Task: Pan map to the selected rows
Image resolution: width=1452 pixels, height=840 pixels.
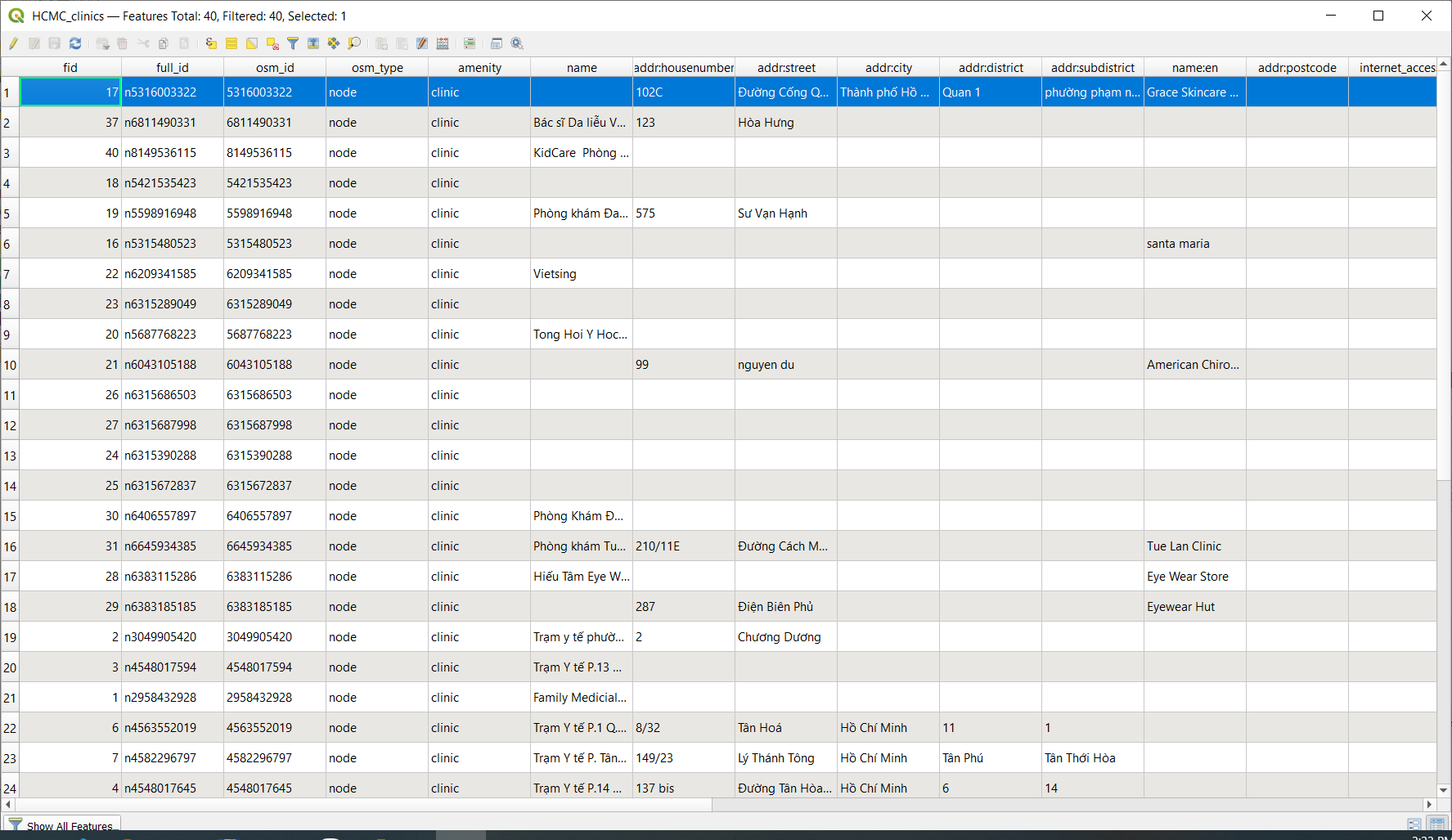Action: coord(334,43)
